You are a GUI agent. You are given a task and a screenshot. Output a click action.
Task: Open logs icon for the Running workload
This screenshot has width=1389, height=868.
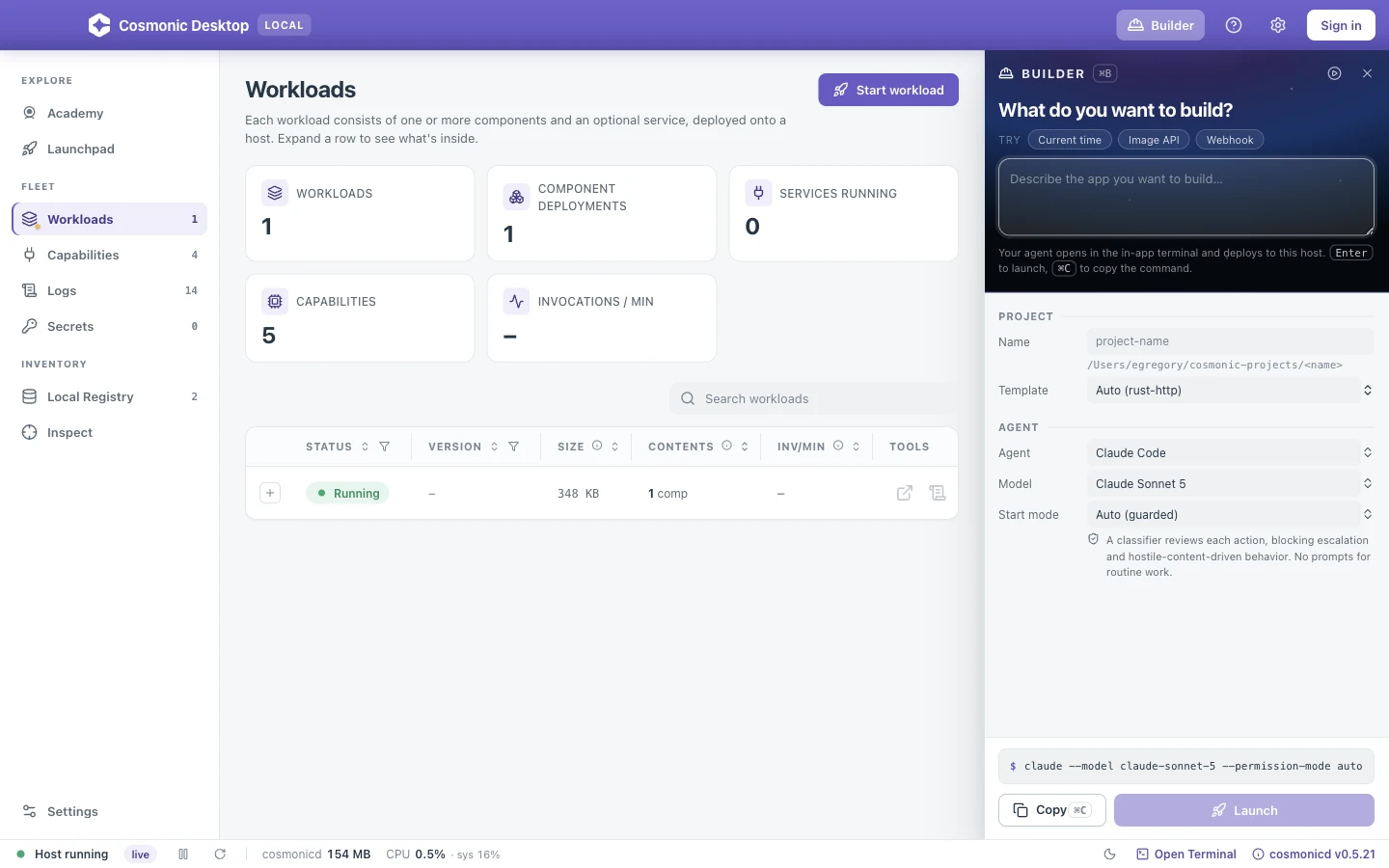click(937, 493)
